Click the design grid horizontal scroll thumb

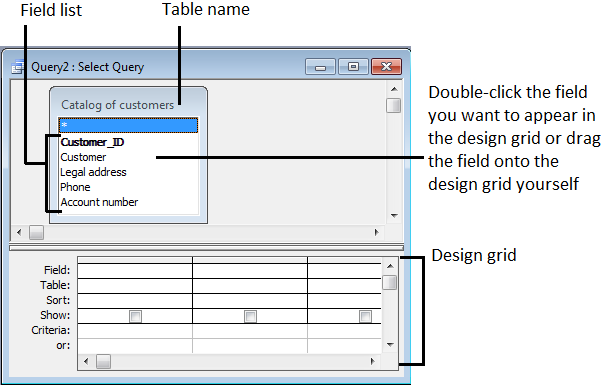[103, 362]
